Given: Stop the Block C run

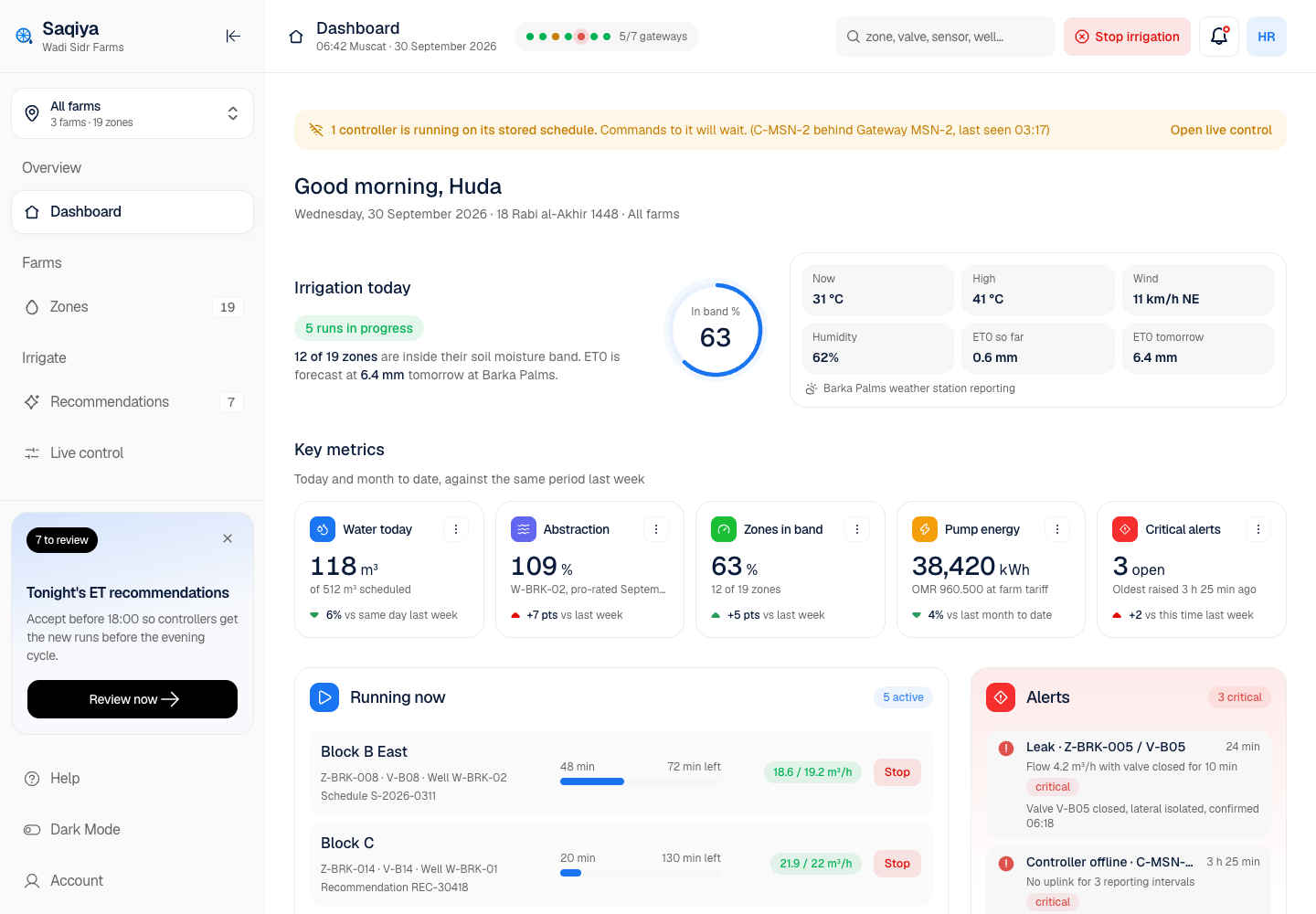Looking at the screenshot, I should 897,864.
